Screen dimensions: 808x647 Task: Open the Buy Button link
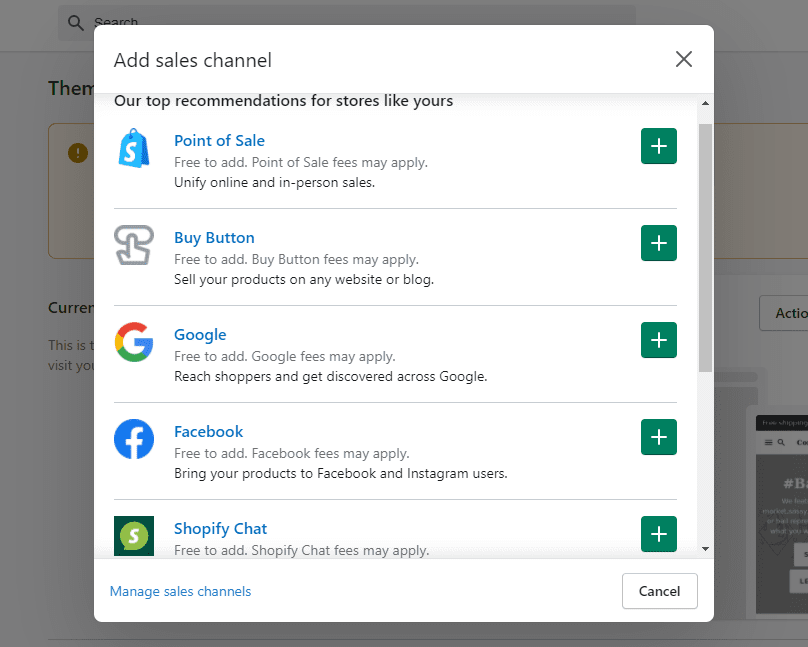click(214, 237)
